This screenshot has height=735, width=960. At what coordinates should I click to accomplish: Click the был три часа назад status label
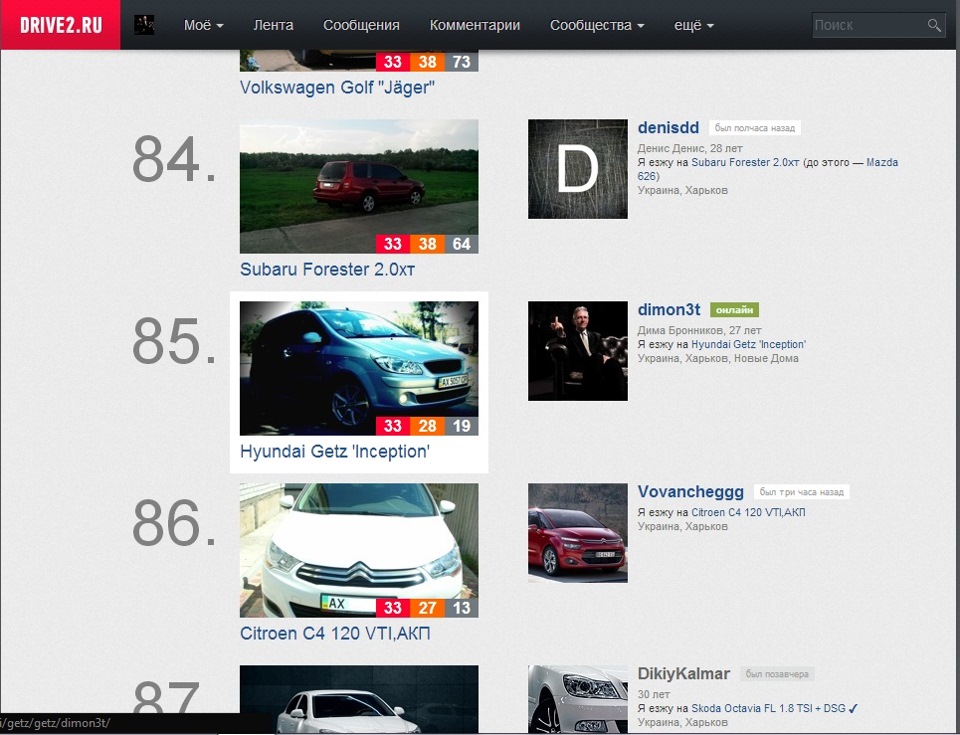801,492
